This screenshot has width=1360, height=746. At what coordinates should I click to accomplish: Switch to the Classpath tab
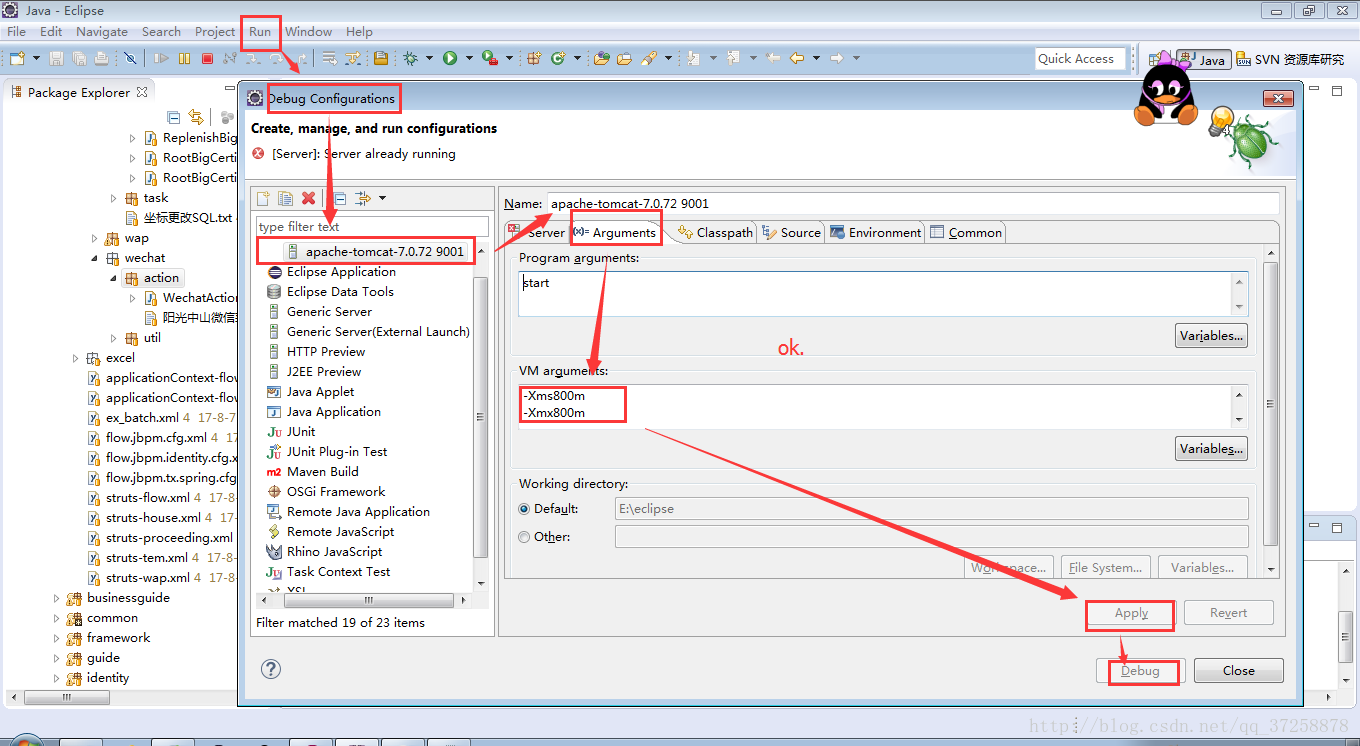click(715, 232)
